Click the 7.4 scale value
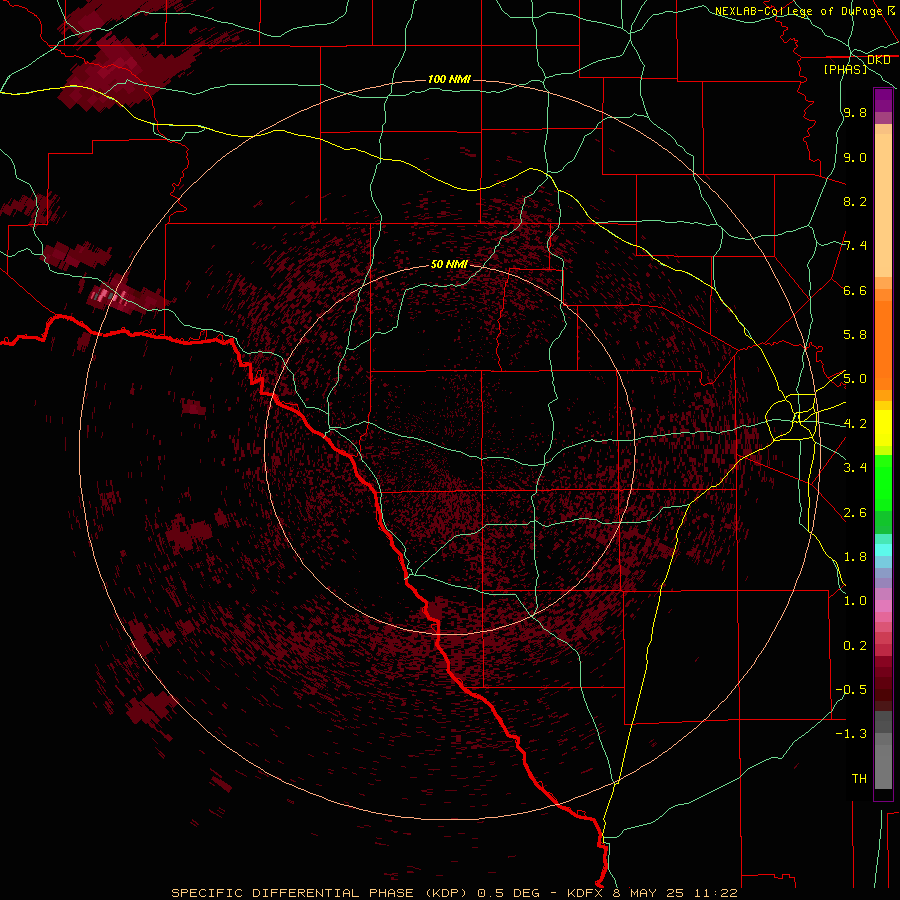 855,246
